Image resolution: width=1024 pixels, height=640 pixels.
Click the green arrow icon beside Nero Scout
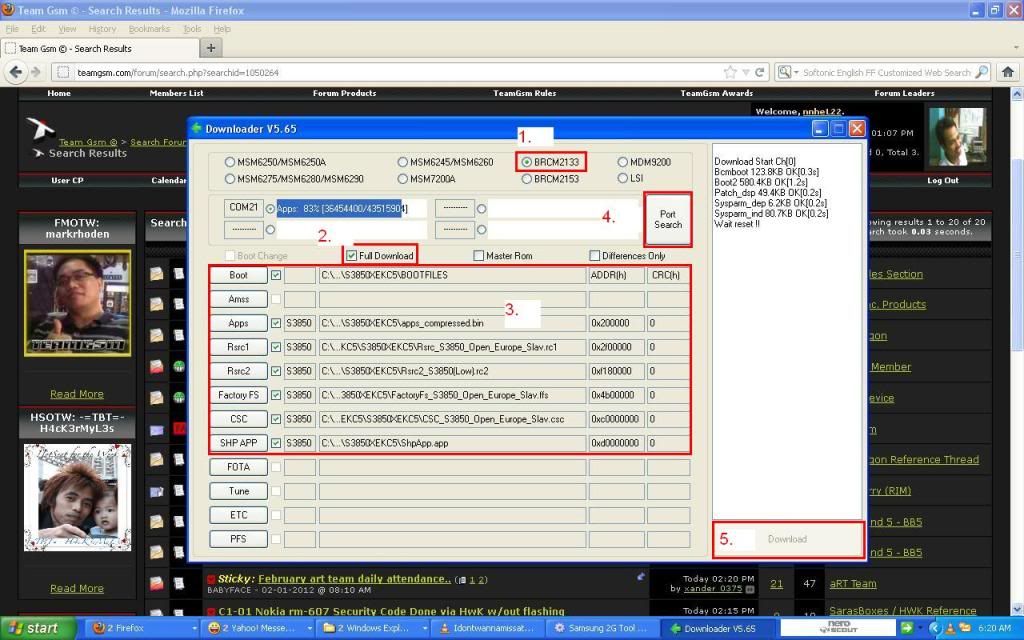click(x=906, y=628)
